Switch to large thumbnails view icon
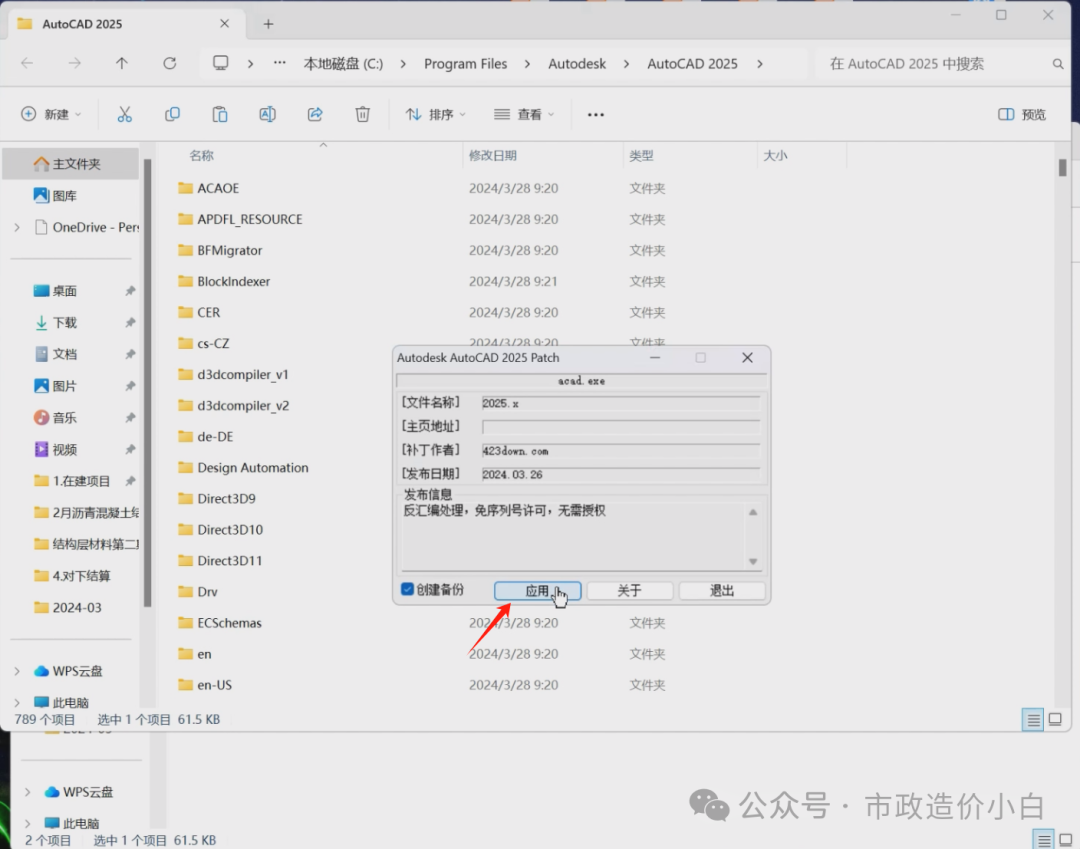This screenshot has height=849, width=1080. 1055,720
